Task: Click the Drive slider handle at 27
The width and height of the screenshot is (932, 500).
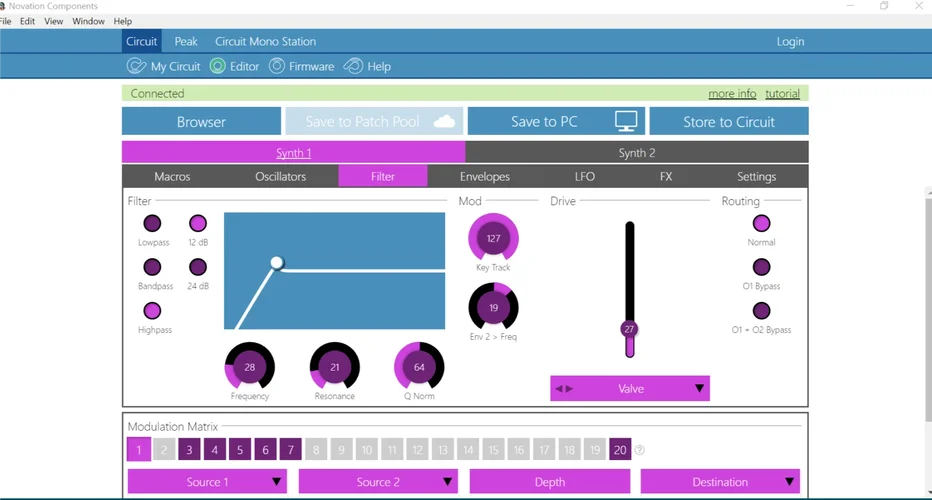Action: [x=629, y=329]
